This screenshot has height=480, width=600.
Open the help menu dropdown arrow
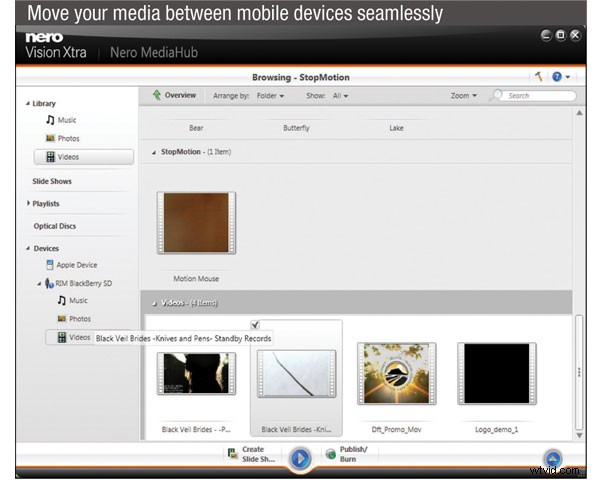[x=568, y=77]
